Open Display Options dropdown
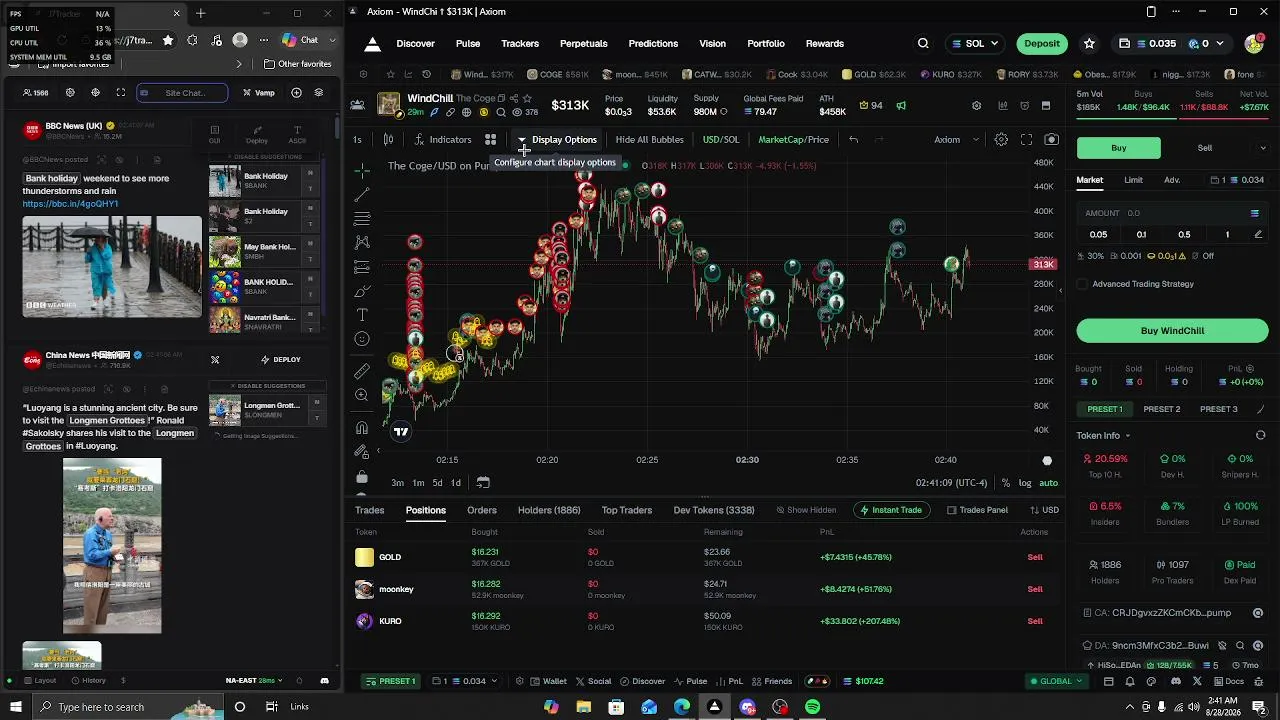The width and height of the screenshot is (1280, 720). click(557, 140)
